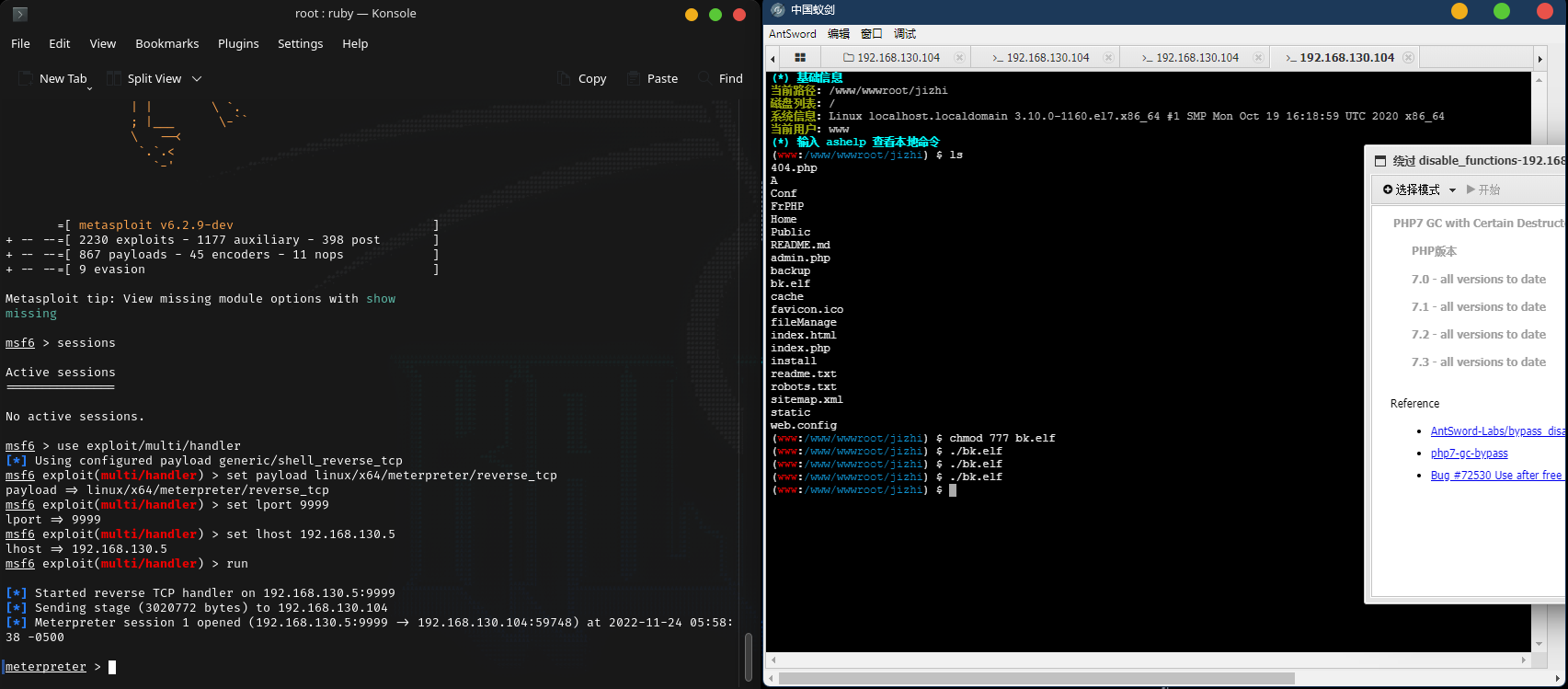
Task: Expand the New Tab dropdown arrow
Action: click(89, 88)
